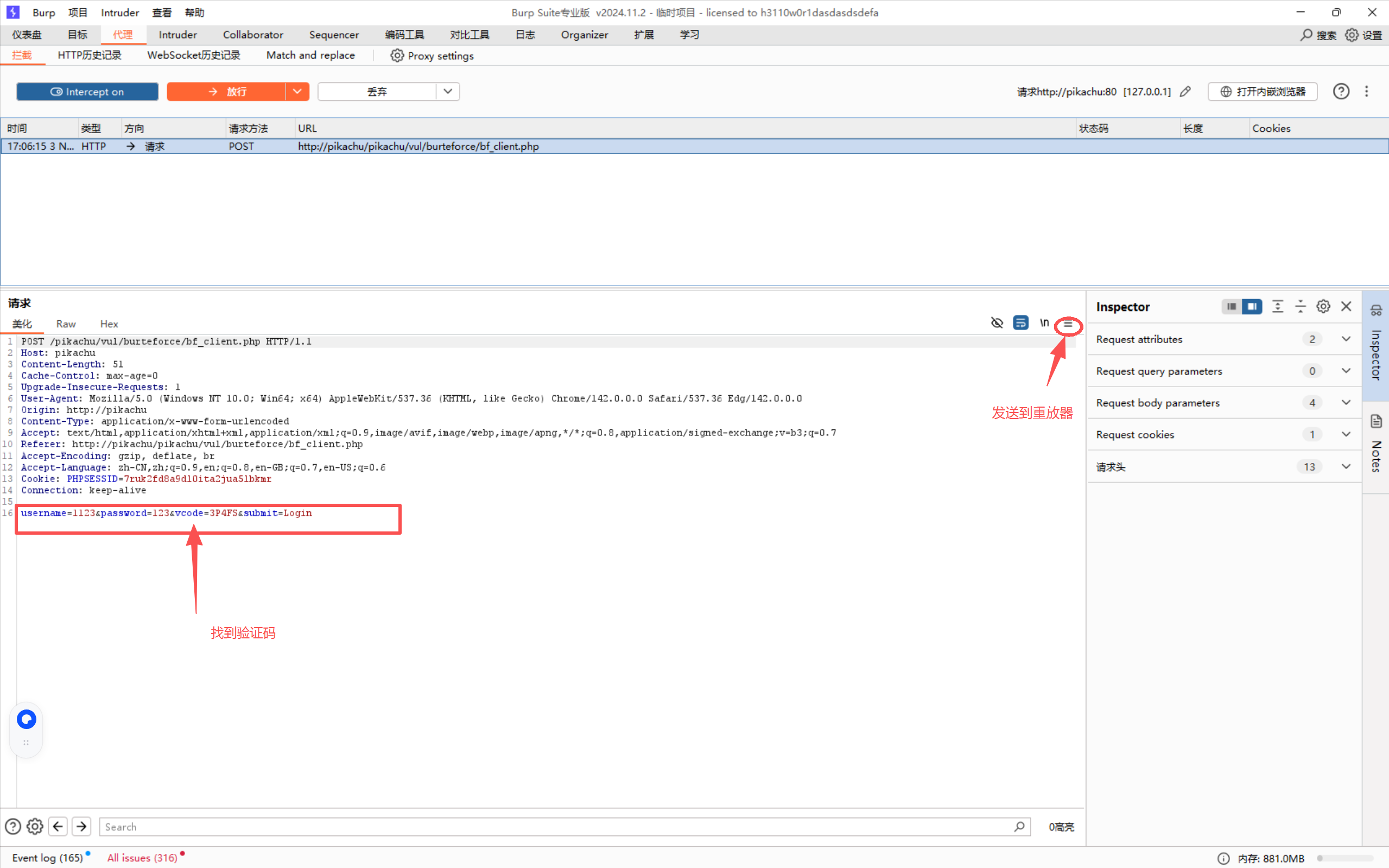Open the request editor hamburger menu icon
The width and height of the screenshot is (1389, 868).
(x=1068, y=325)
